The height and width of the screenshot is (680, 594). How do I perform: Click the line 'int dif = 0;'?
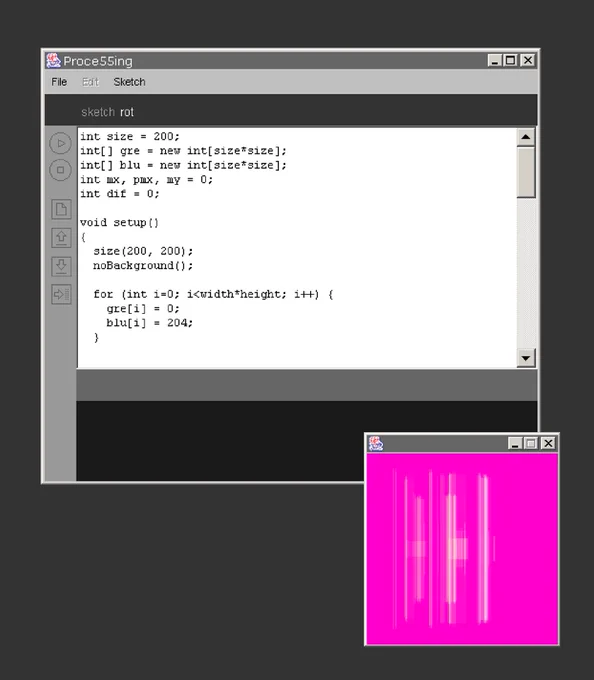120,194
